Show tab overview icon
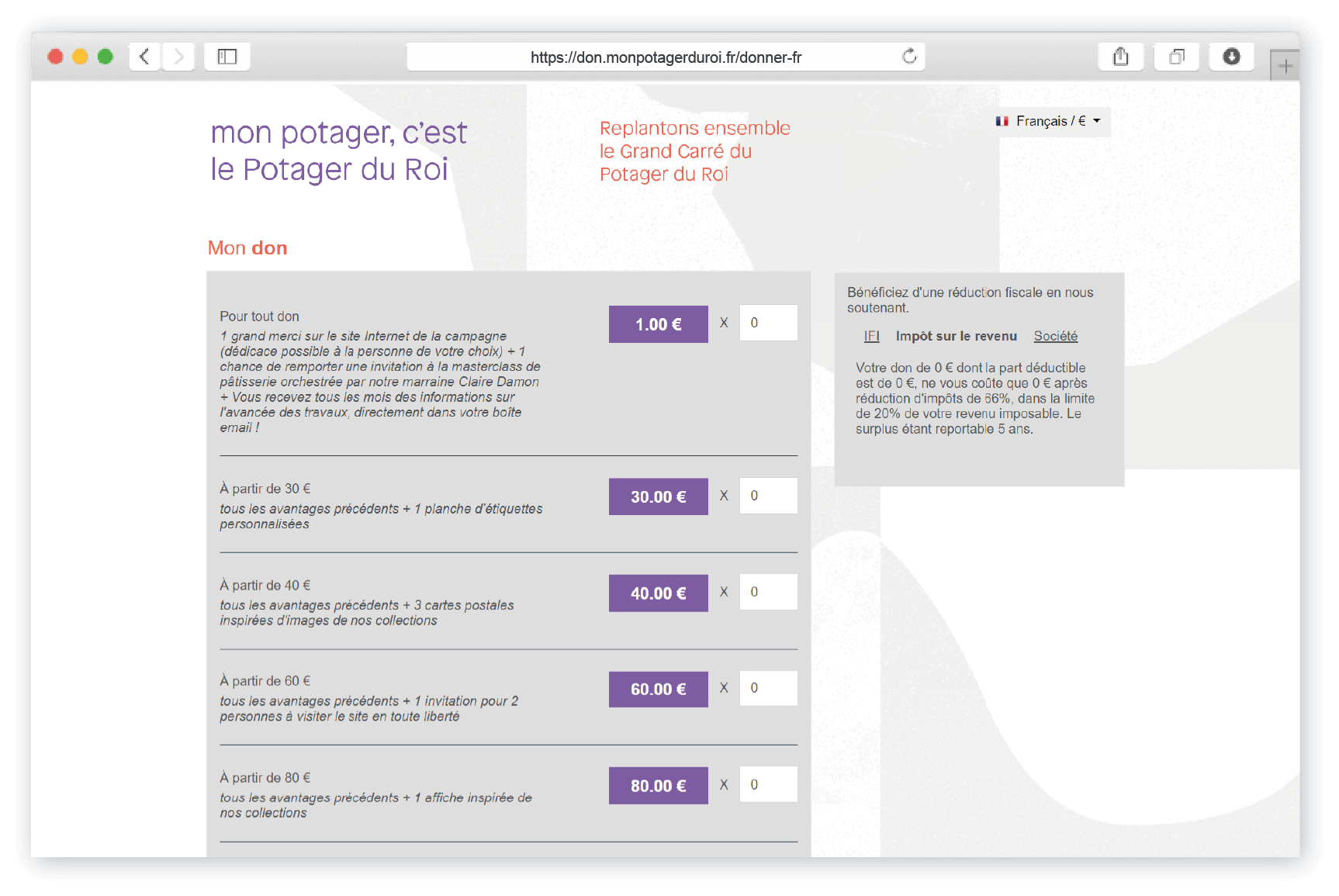1339x896 pixels. click(x=1177, y=57)
